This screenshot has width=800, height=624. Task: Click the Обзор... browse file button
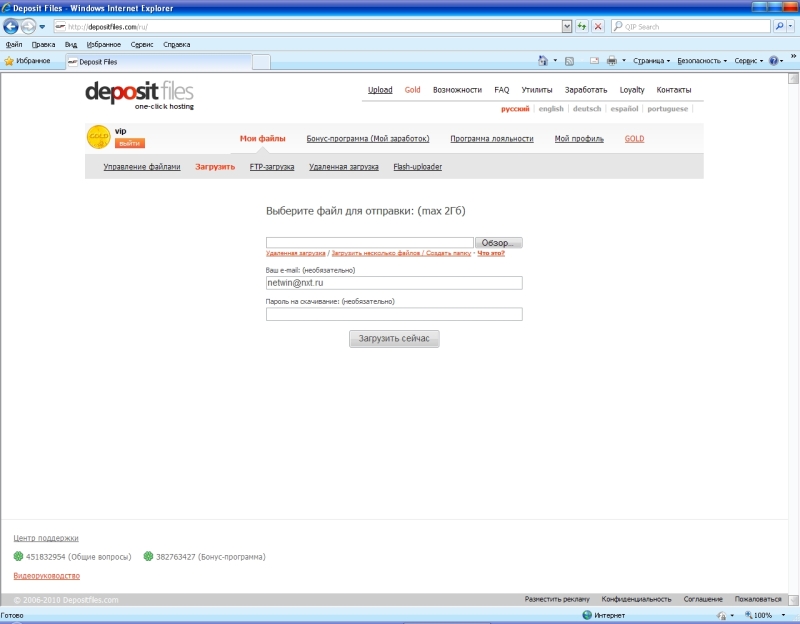coord(498,243)
